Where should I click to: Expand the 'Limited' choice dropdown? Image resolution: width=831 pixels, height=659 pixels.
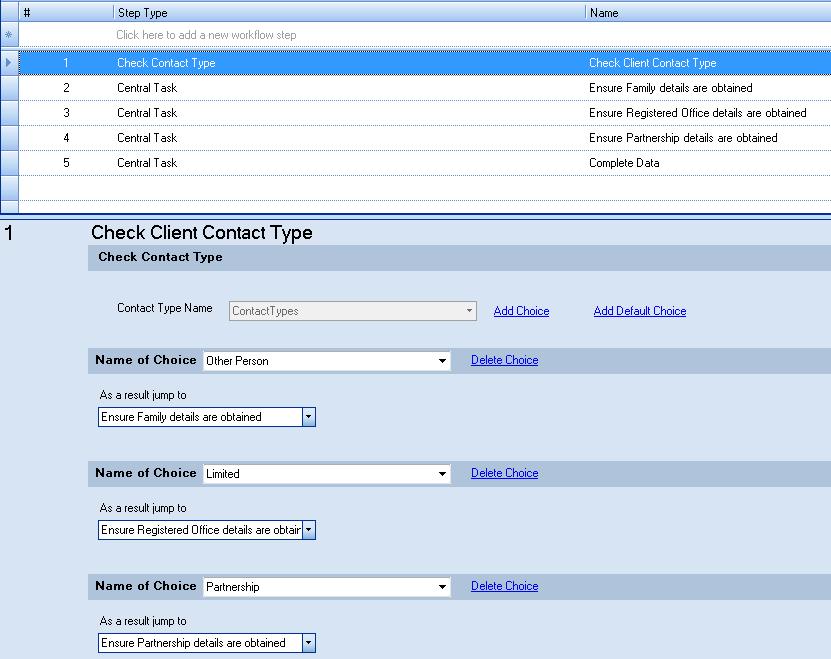[x=442, y=474]
